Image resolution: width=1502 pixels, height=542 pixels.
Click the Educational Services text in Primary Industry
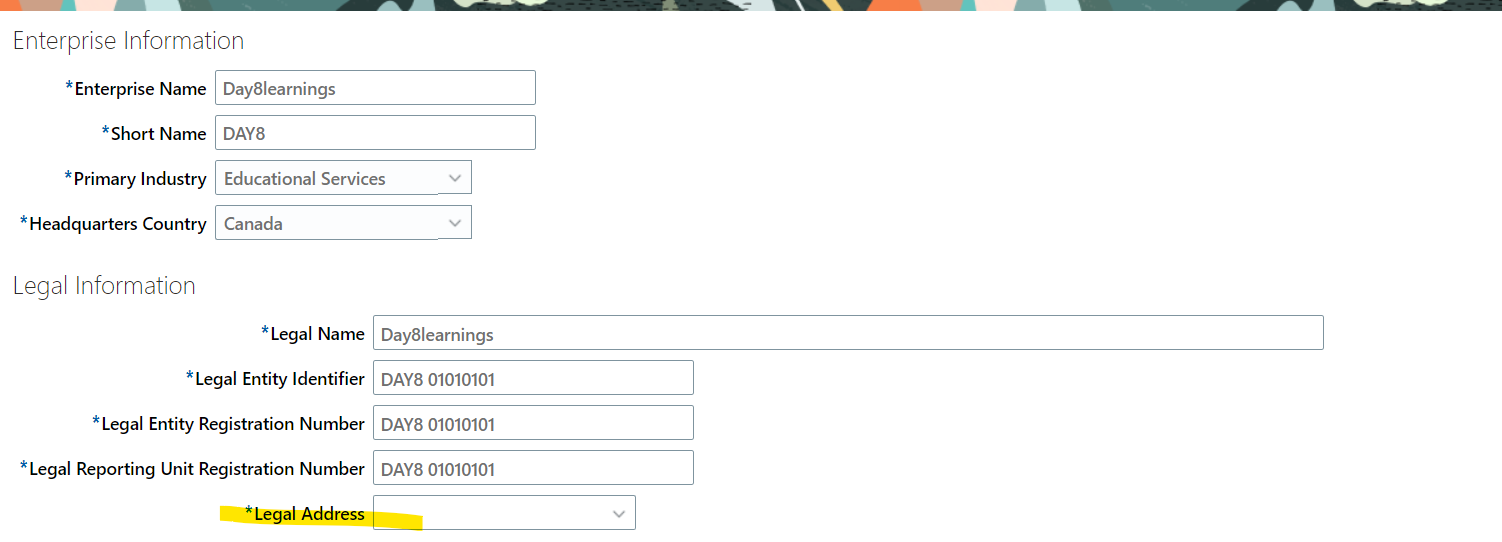click(x=305, y=179)
